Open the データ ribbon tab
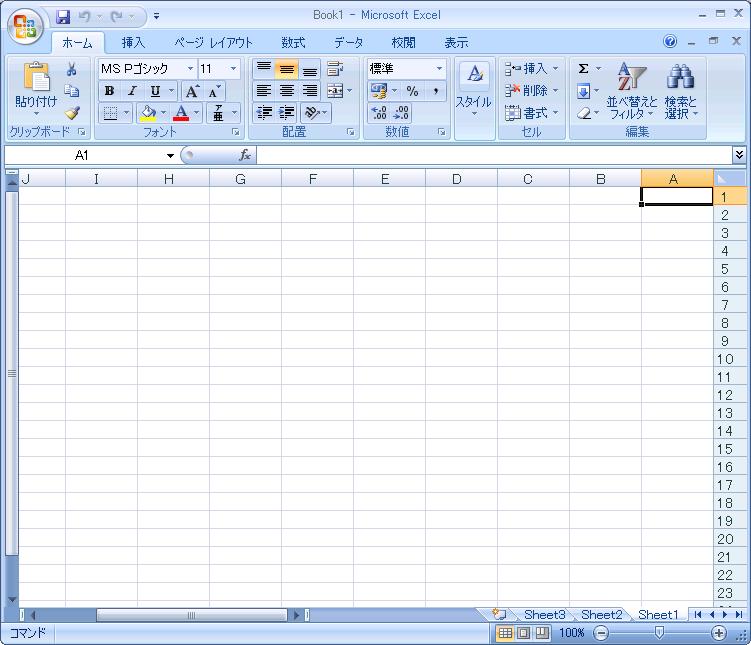751x645 pixels. [348, 43]
